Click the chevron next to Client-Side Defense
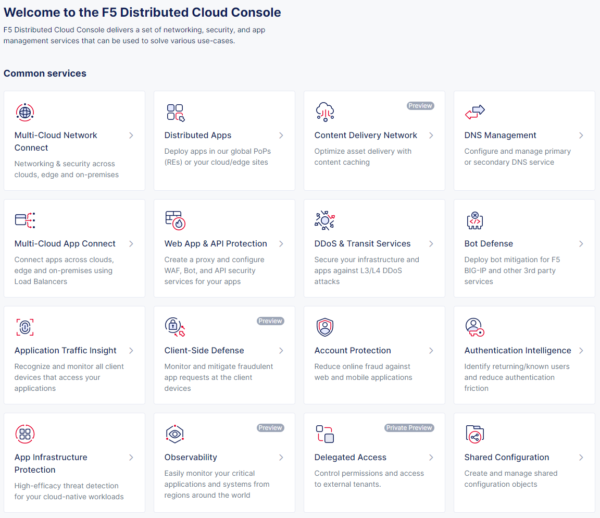The width and height of the screenshot is (600, 518). 281,350
